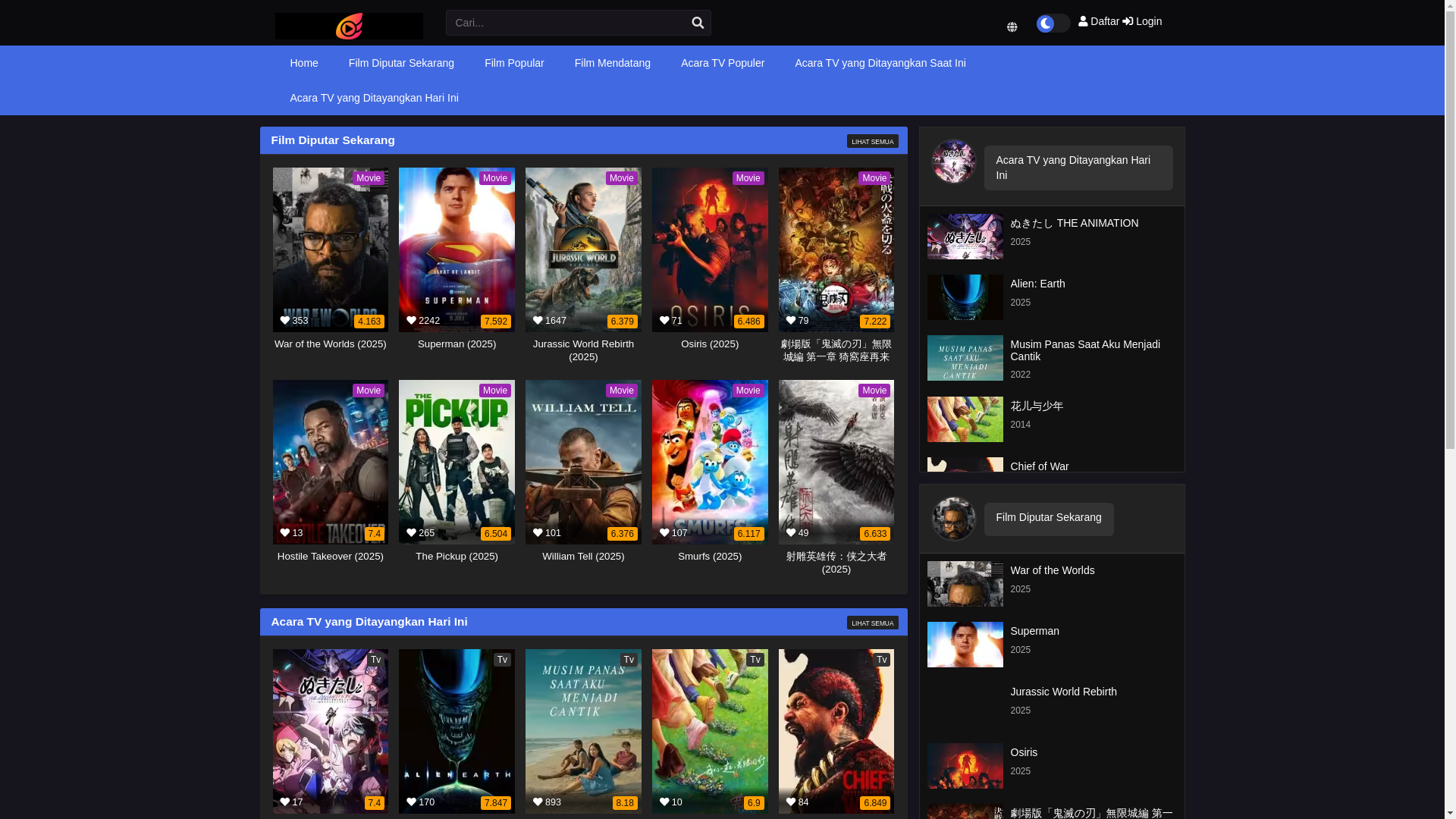
Task: Click War of the Worlds (2025) title
Action: click(x=331, y=344)
